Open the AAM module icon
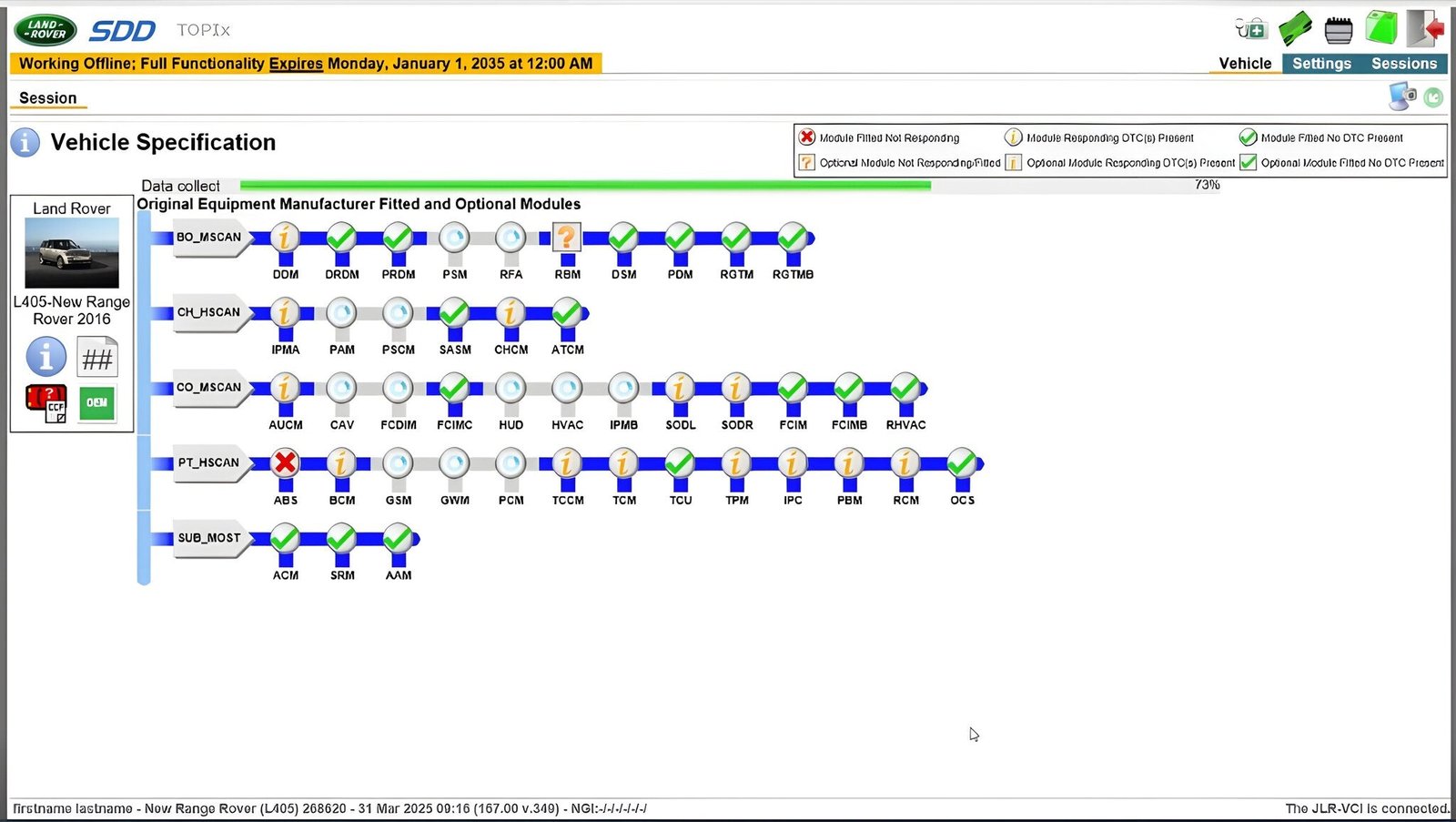The height and width of the screenshot is (822, 1456). point(398,540)
